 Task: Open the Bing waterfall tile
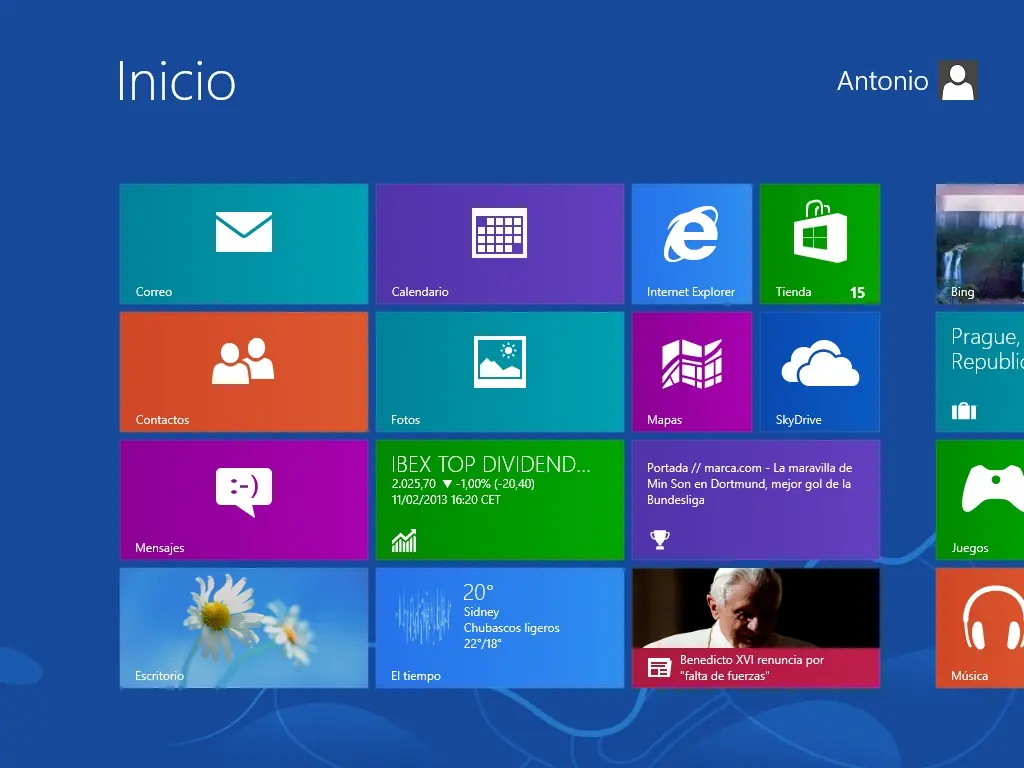[980, 244]
